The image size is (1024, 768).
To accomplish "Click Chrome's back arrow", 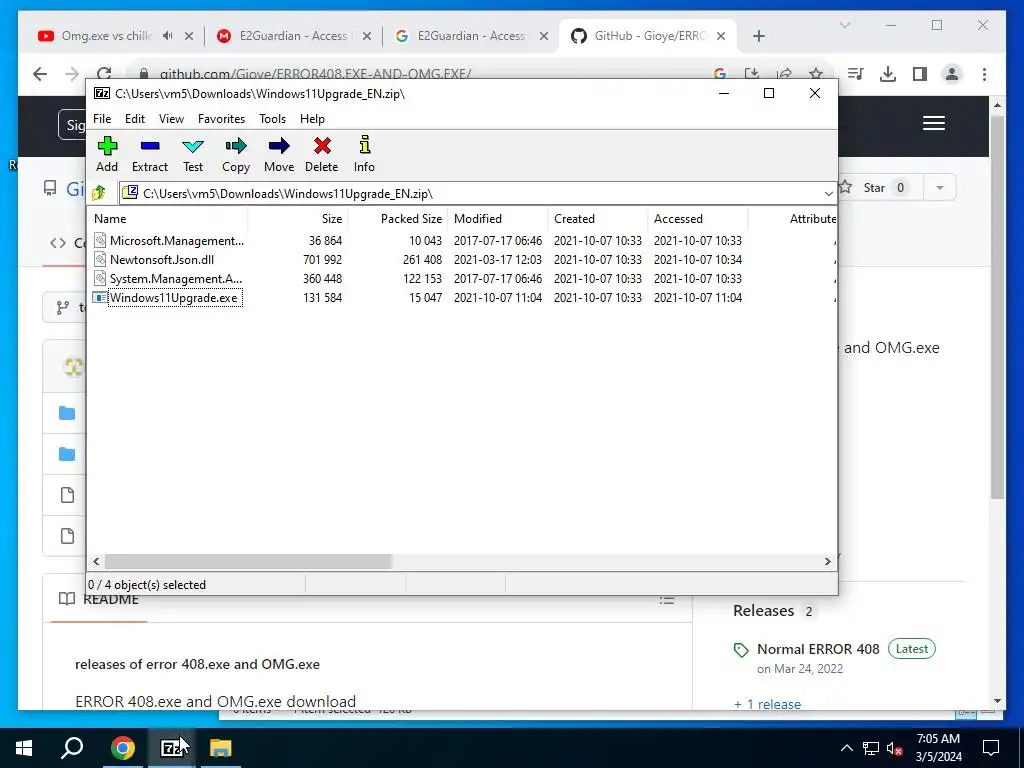I will (x=40, y=74).
